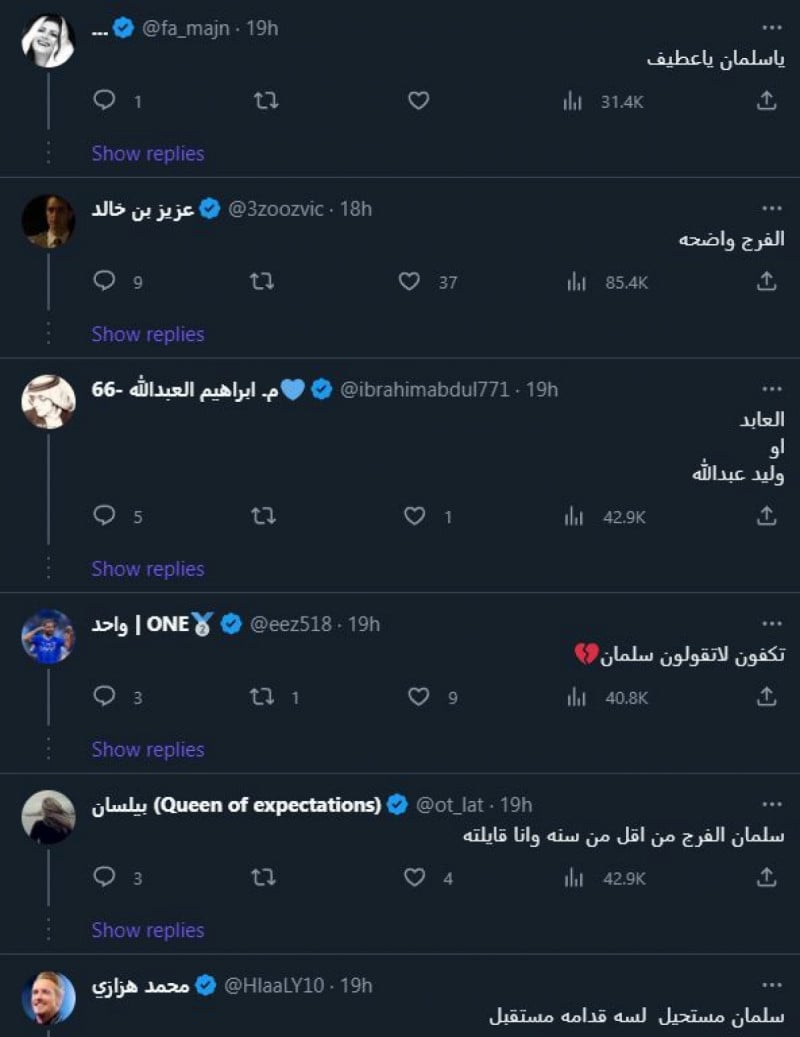800x1037 pixels.
Task: Expand replies under واحد ONE's tweet
Action: tap(147, 749)
